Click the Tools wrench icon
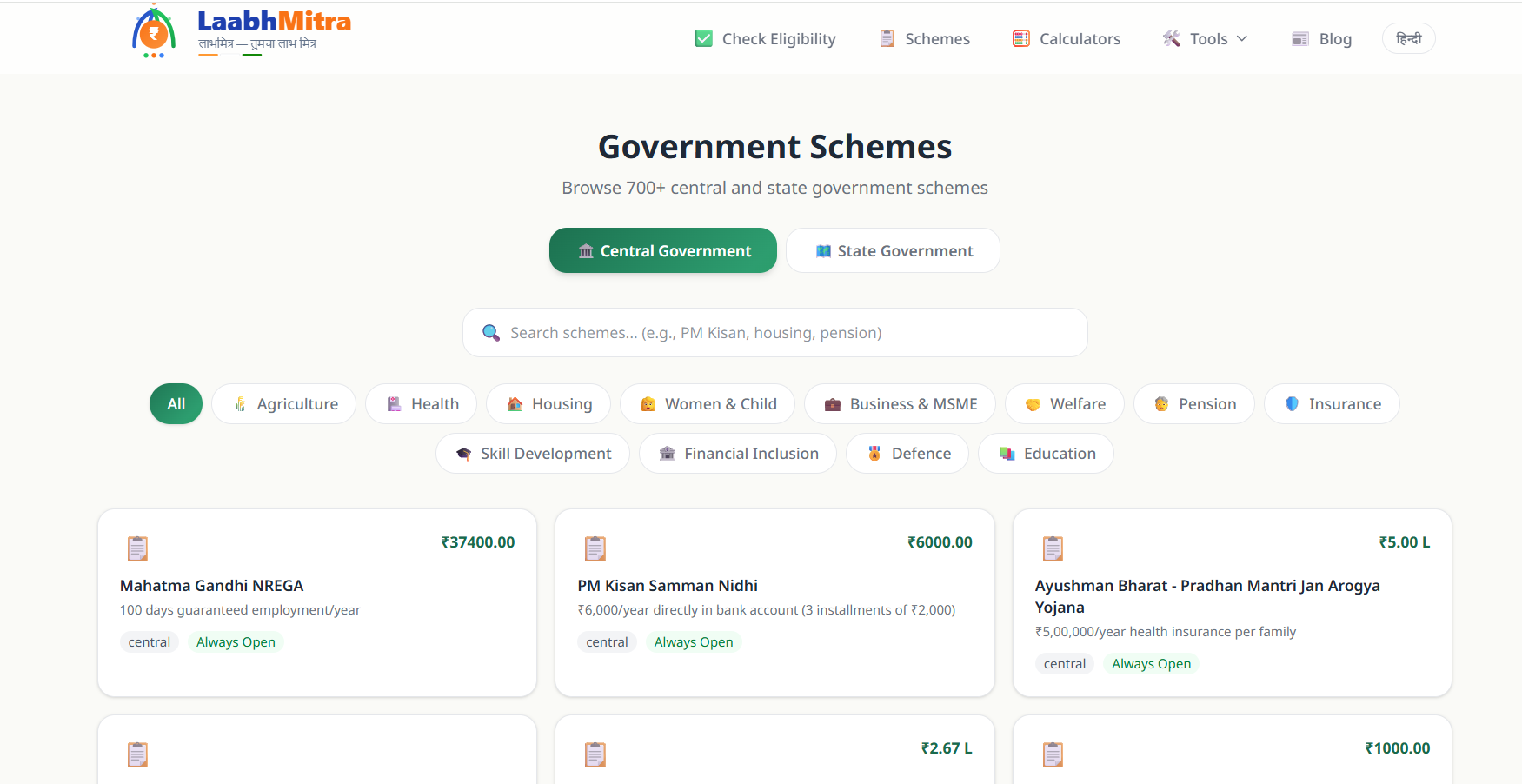This screenshot has width=1522, height=784. click(x=1172, y=38)
